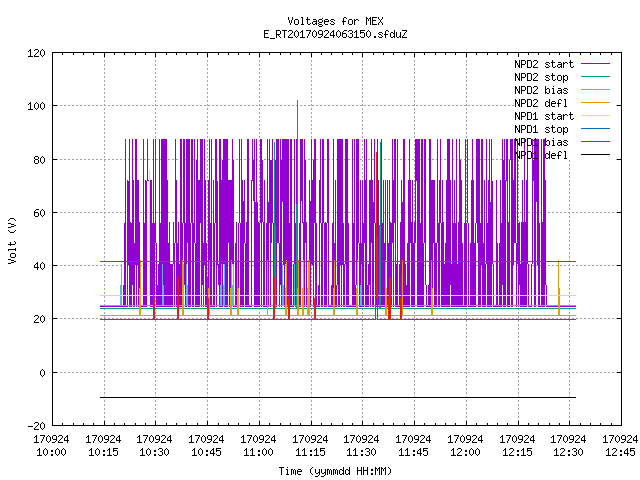The image size is (640, 480).
Task: Click the x-axis tick label 12:00
Action: point(465,452)
